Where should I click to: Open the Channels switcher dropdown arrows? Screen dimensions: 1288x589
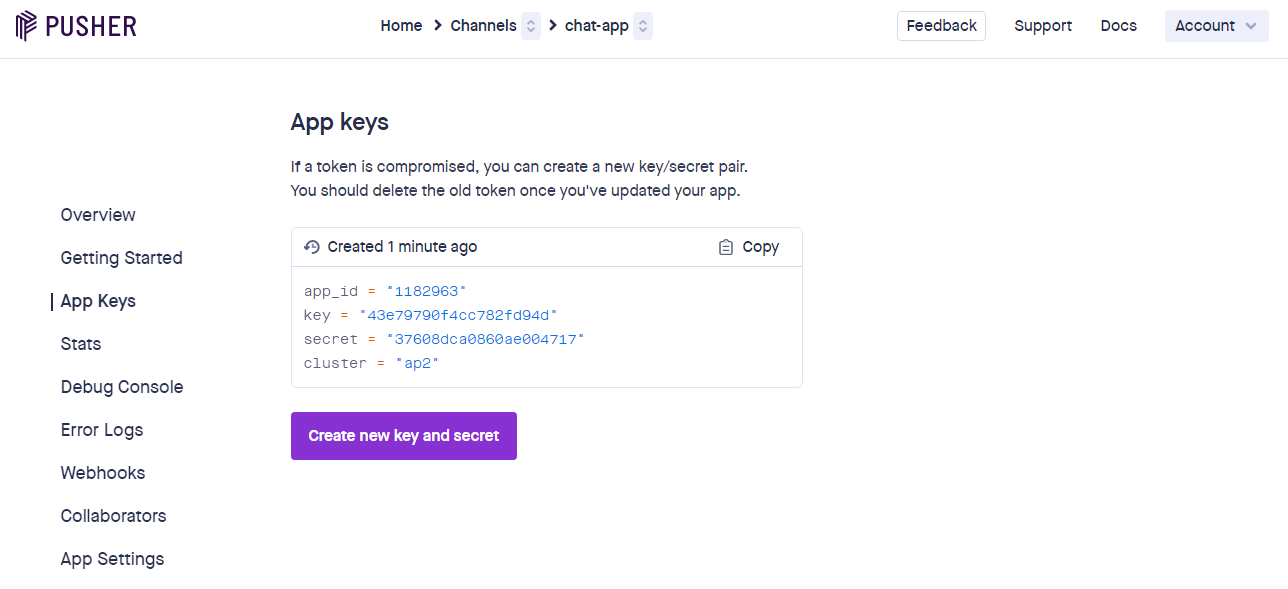(531, 26)
